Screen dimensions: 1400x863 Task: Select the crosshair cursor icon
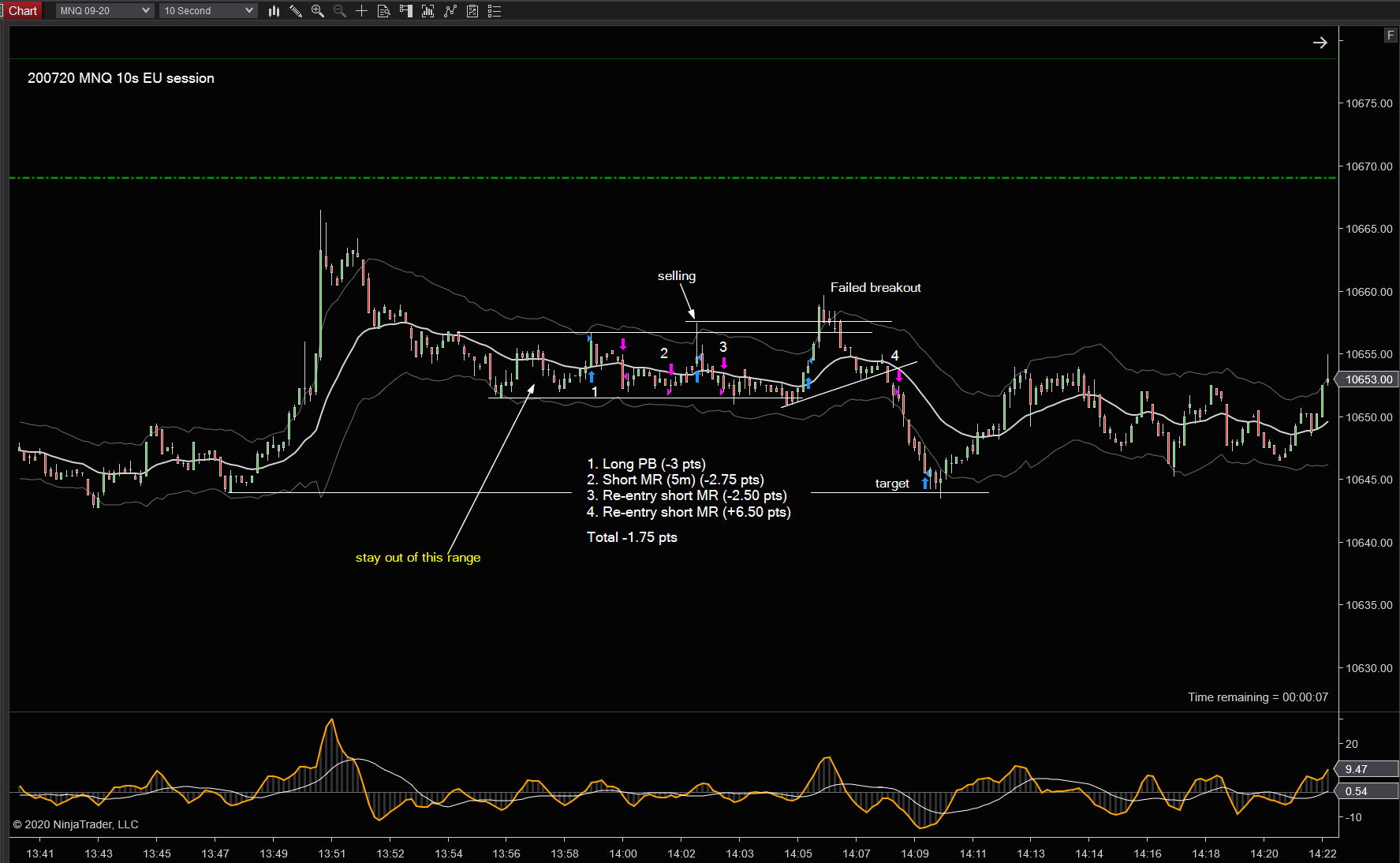tap(362, 10)
